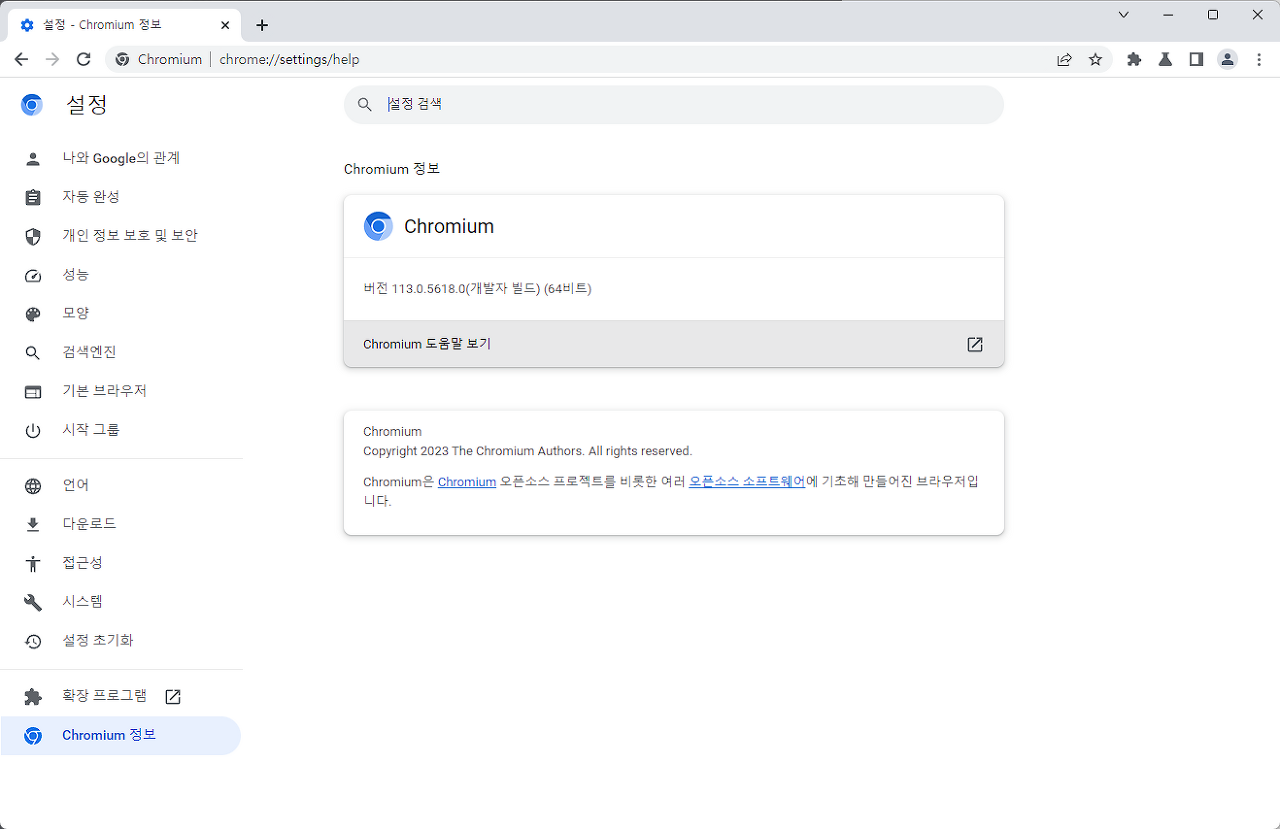Screen dimensions: 1280x829
Task: Follow the Chromium project hyperlink
Action: tap(467, 482)
